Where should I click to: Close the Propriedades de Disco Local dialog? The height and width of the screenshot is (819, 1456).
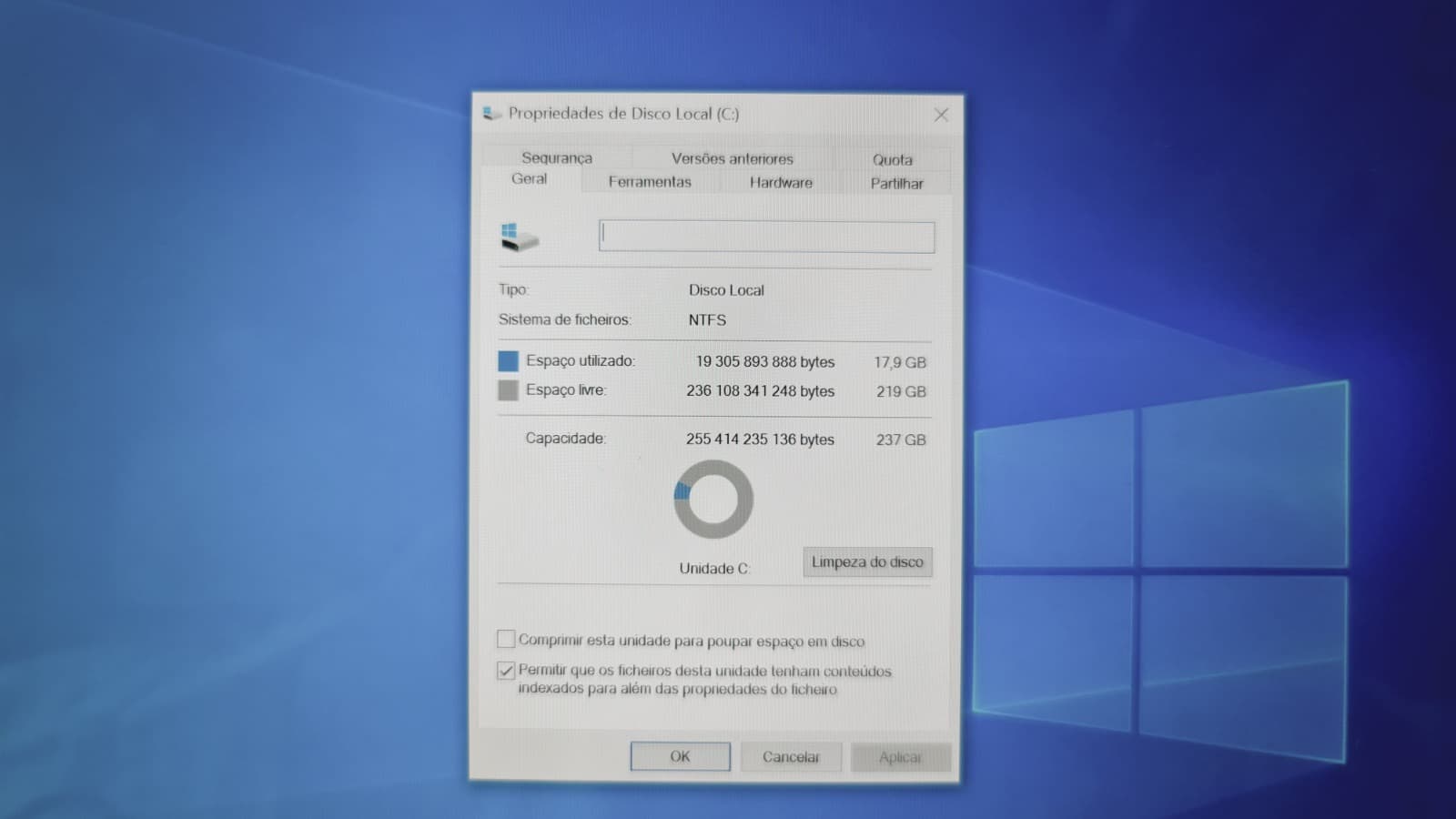pos(941,115)
